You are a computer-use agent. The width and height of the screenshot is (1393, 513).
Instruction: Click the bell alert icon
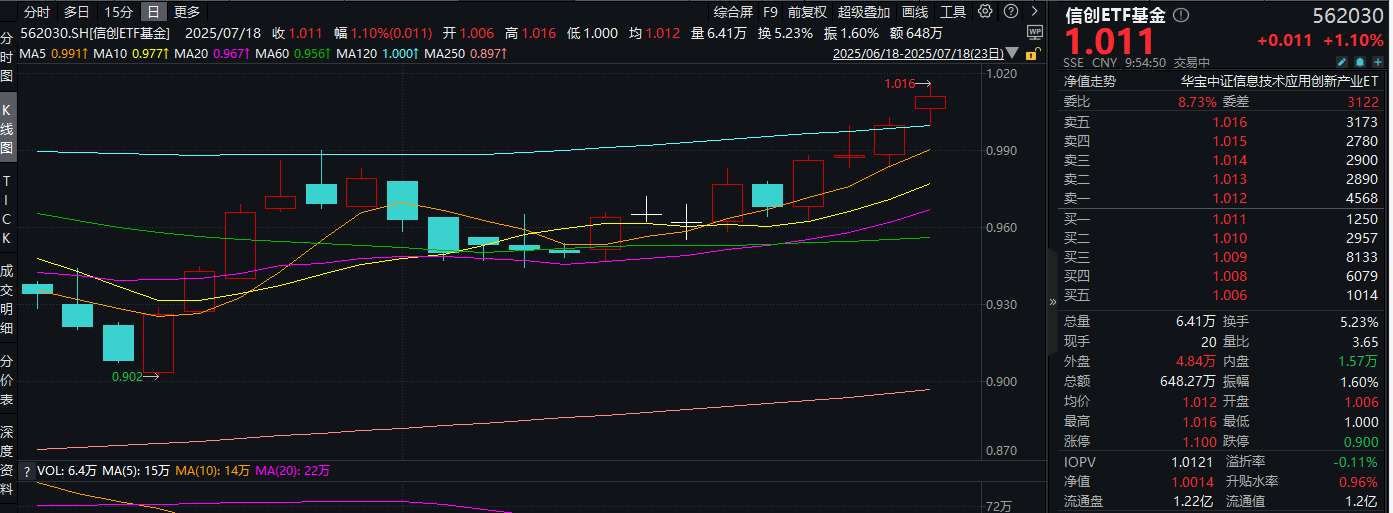click(x=1361, y=62)
